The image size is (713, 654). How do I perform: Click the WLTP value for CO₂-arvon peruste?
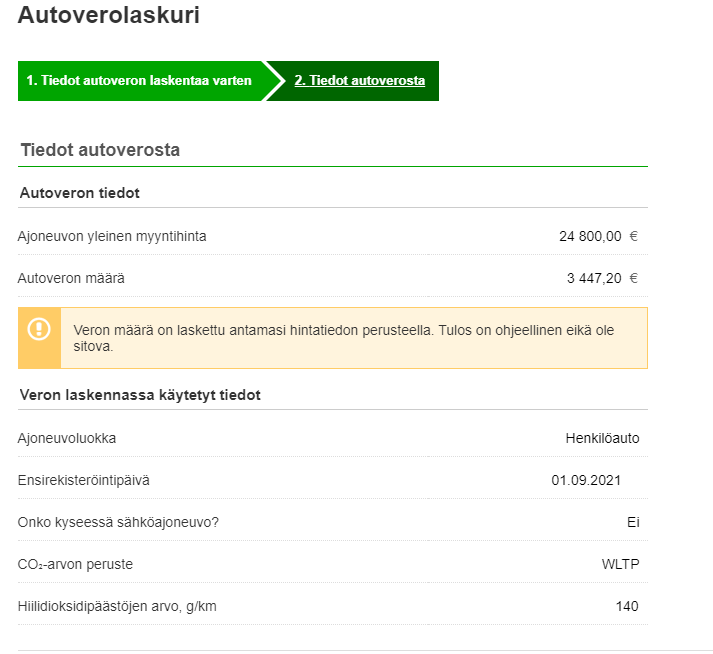(x=620, y=564)
